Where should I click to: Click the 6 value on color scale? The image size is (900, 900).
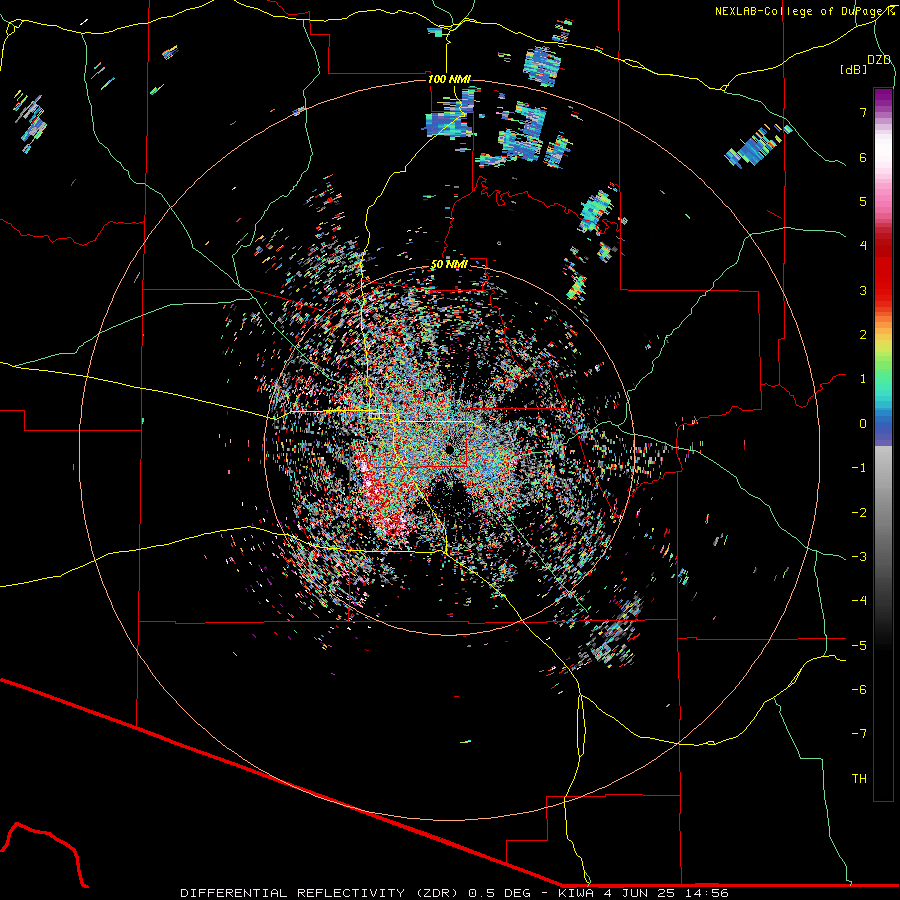click(863, 157)
